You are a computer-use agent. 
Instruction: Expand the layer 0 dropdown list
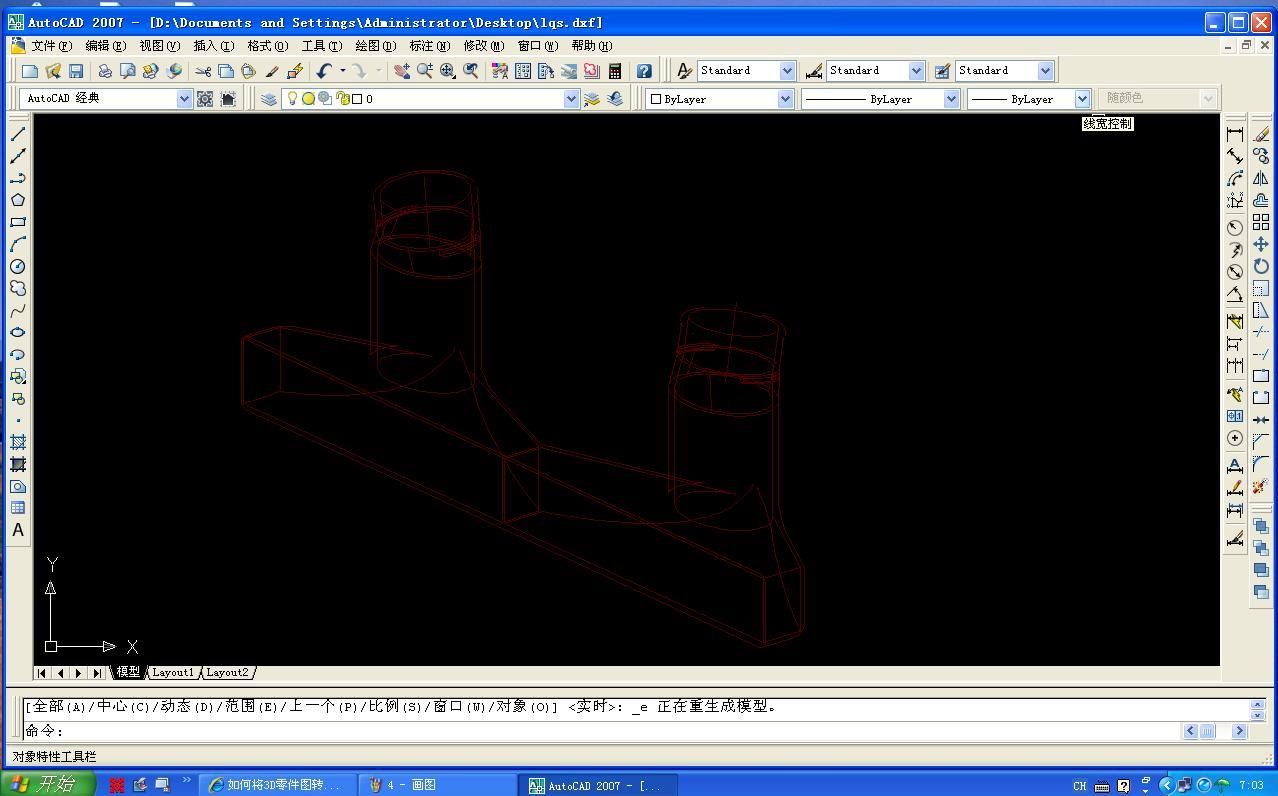(571, 98)
